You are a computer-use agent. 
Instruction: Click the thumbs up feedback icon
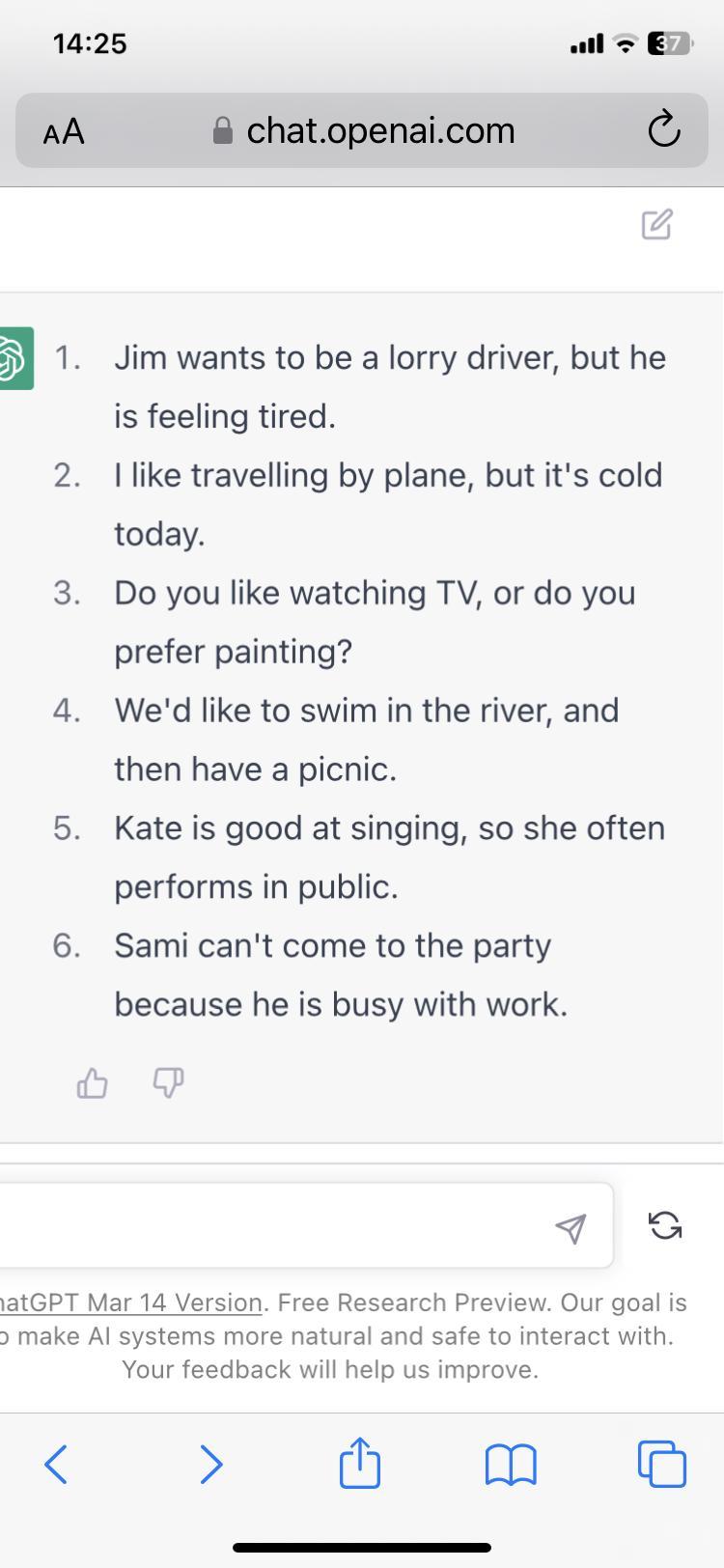pos(92,1083)
